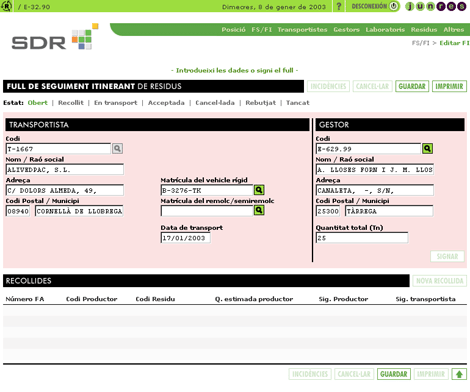Click the top GUARDAR button
470x392 pixels.
(x=412, y=86)
